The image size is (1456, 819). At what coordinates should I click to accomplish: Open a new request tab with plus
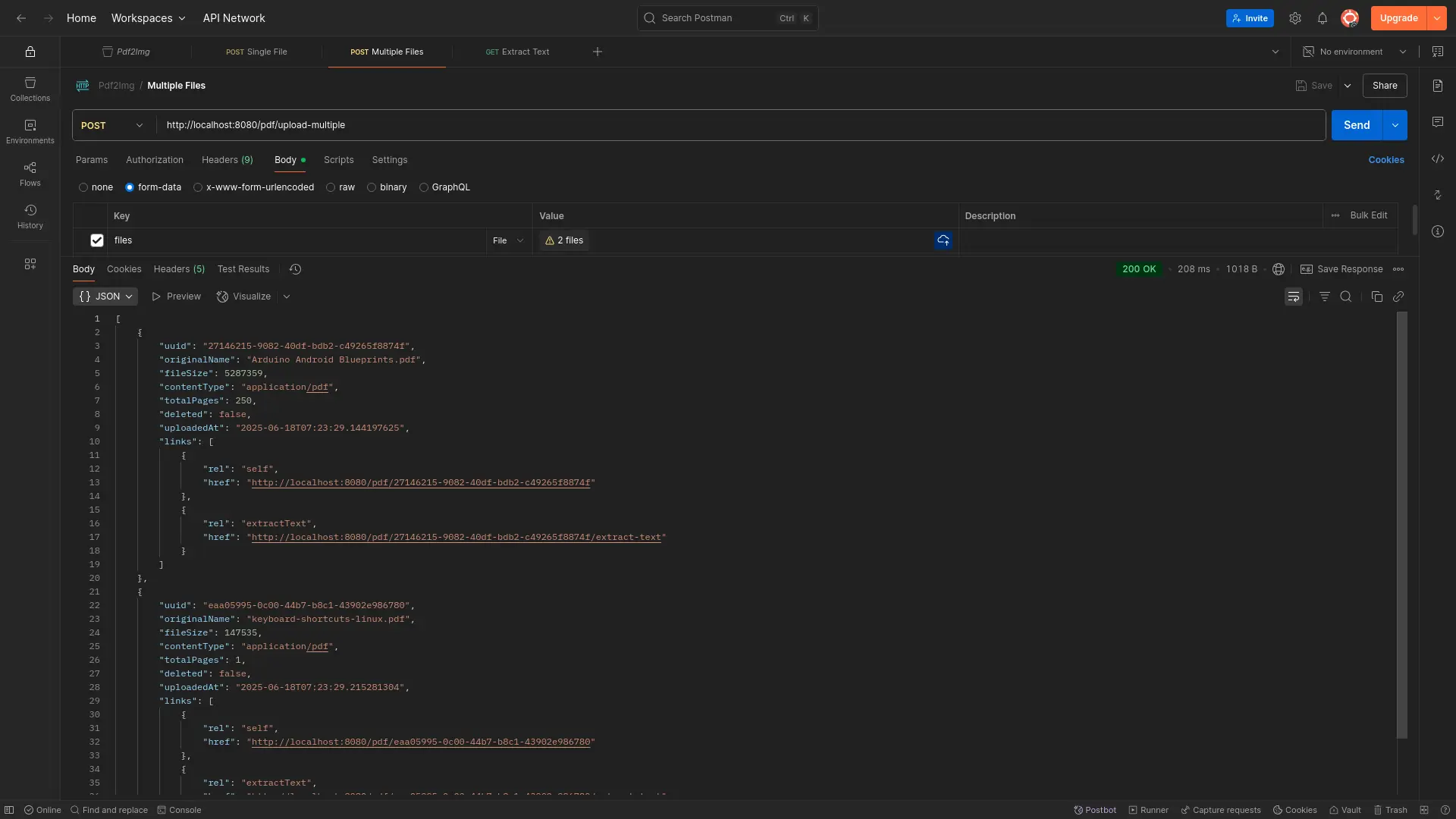(x=598, y=52)
